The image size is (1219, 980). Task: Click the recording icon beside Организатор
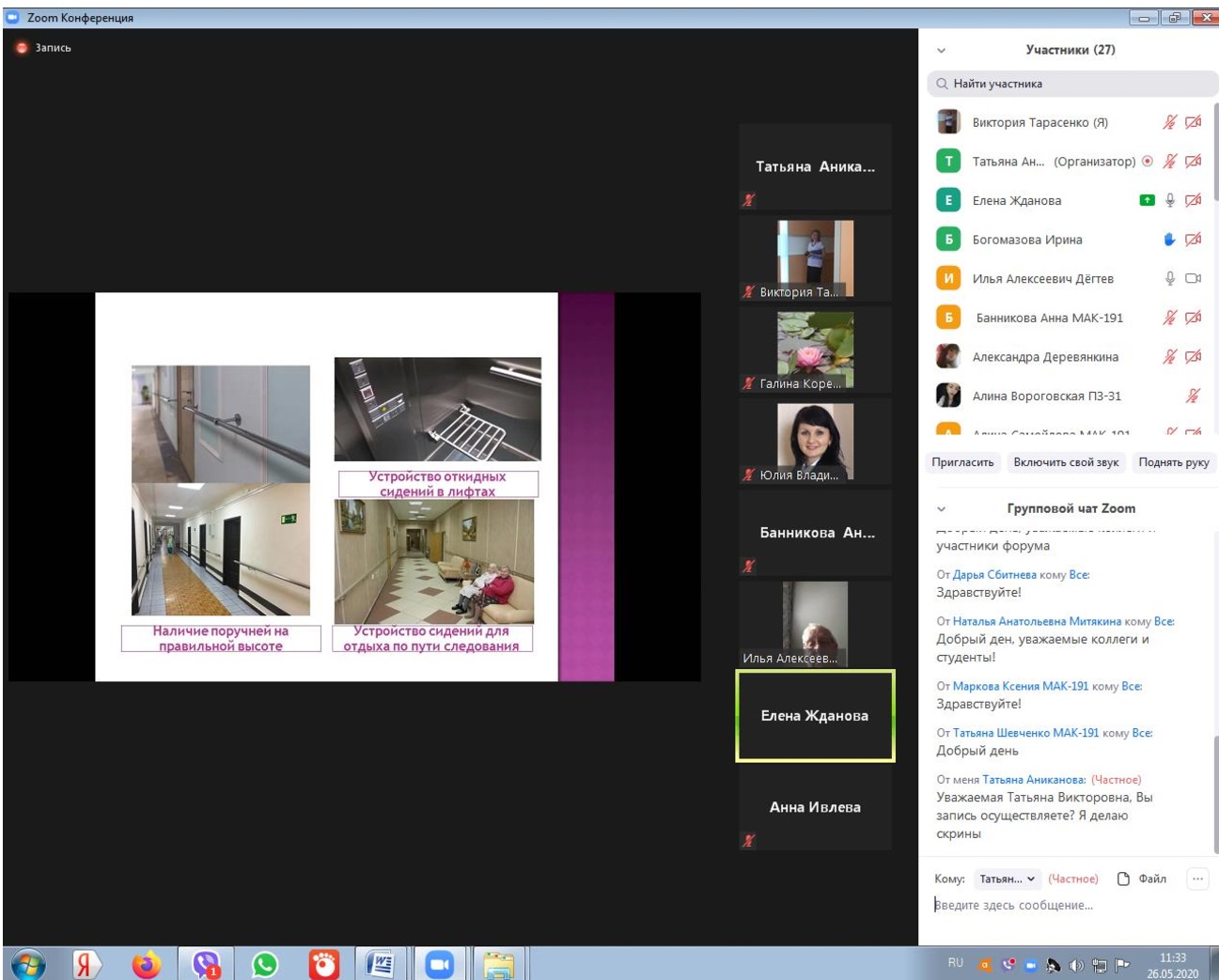click(x=1148, y=162)
